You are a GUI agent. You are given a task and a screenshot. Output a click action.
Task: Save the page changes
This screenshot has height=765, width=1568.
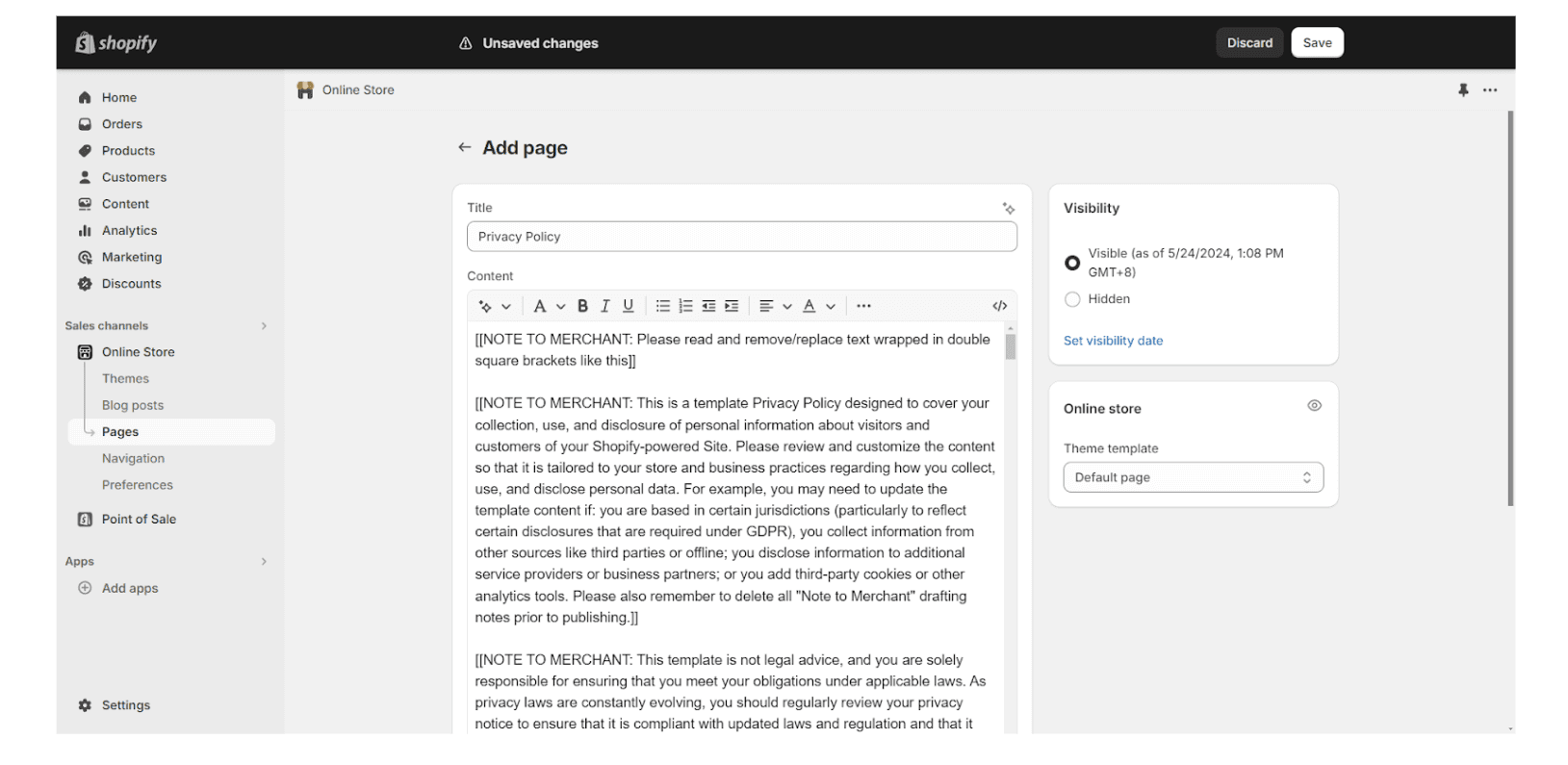(x=1317, y=42)
